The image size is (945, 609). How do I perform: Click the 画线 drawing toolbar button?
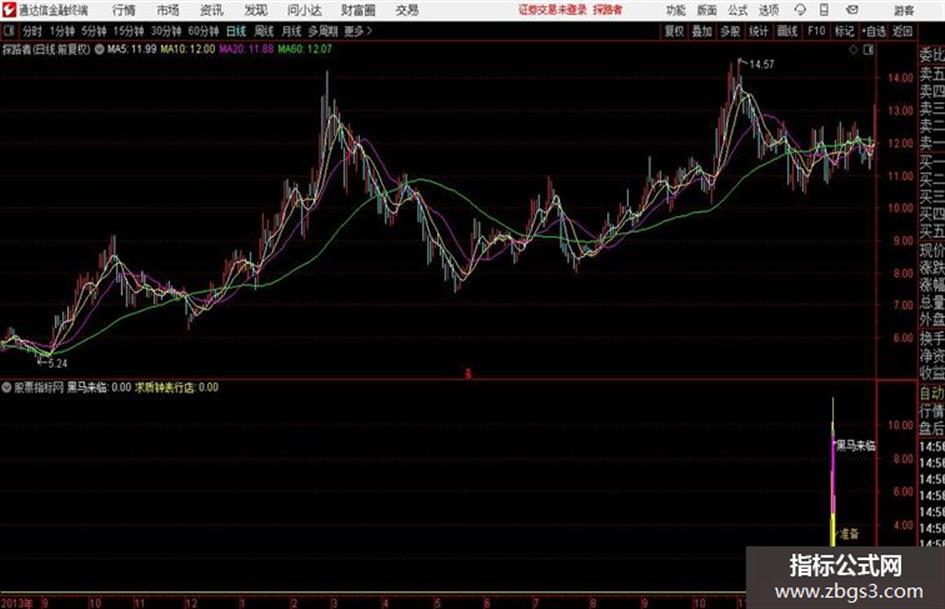click(788, 31)
